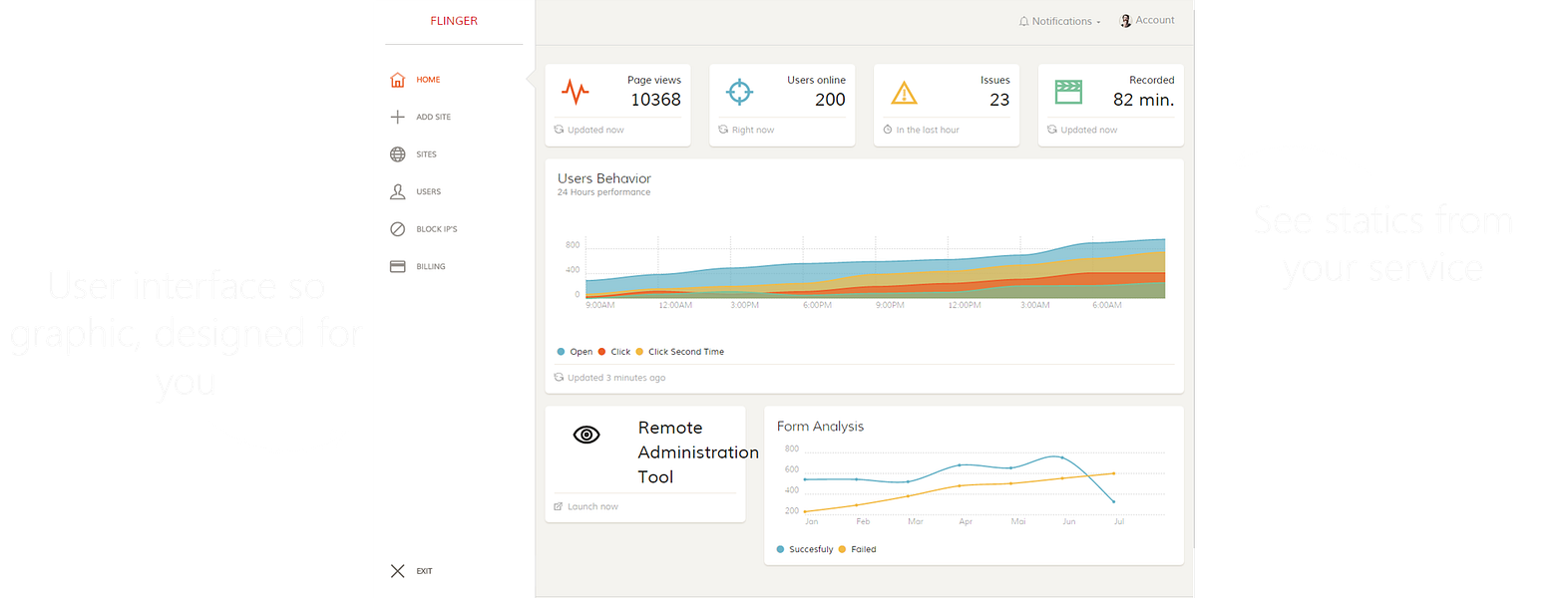The image size is (1568, 598).
Task: Click the Page views pulse icon
Action: (x=575, y=93)
